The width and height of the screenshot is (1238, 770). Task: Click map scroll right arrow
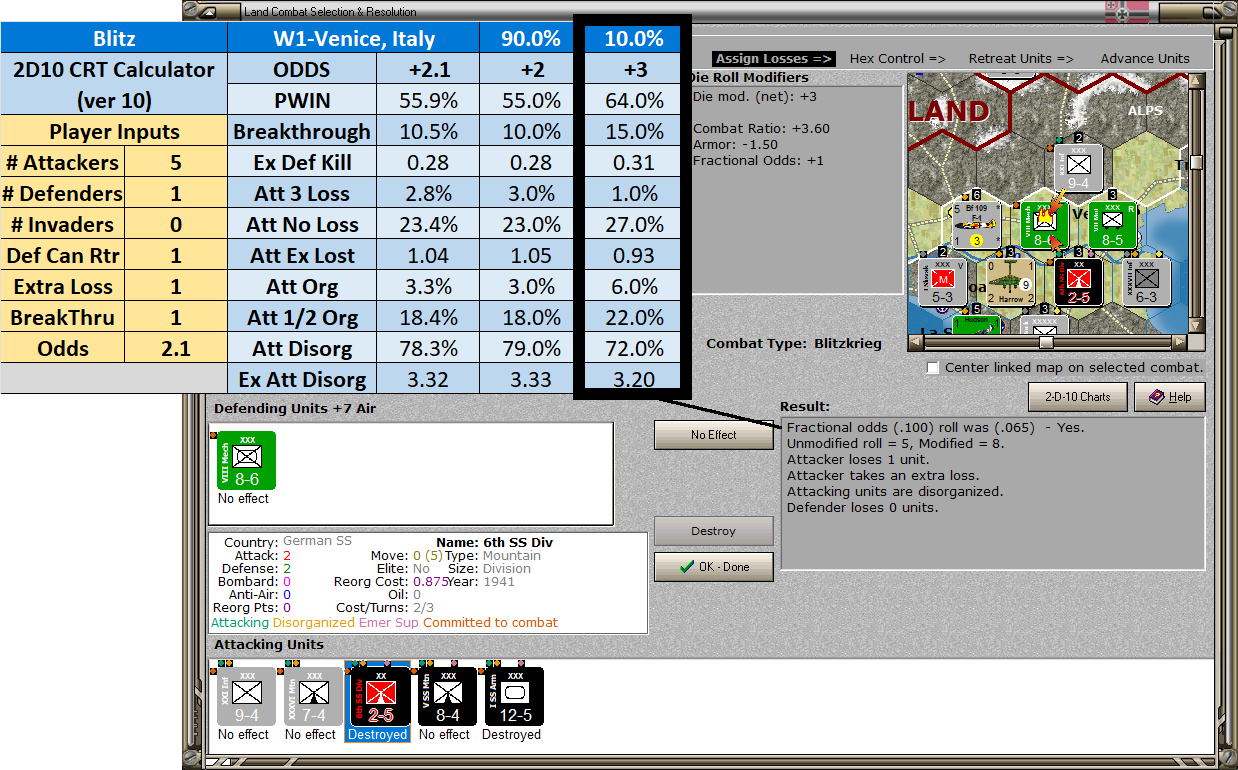[x=1181, y=342]
